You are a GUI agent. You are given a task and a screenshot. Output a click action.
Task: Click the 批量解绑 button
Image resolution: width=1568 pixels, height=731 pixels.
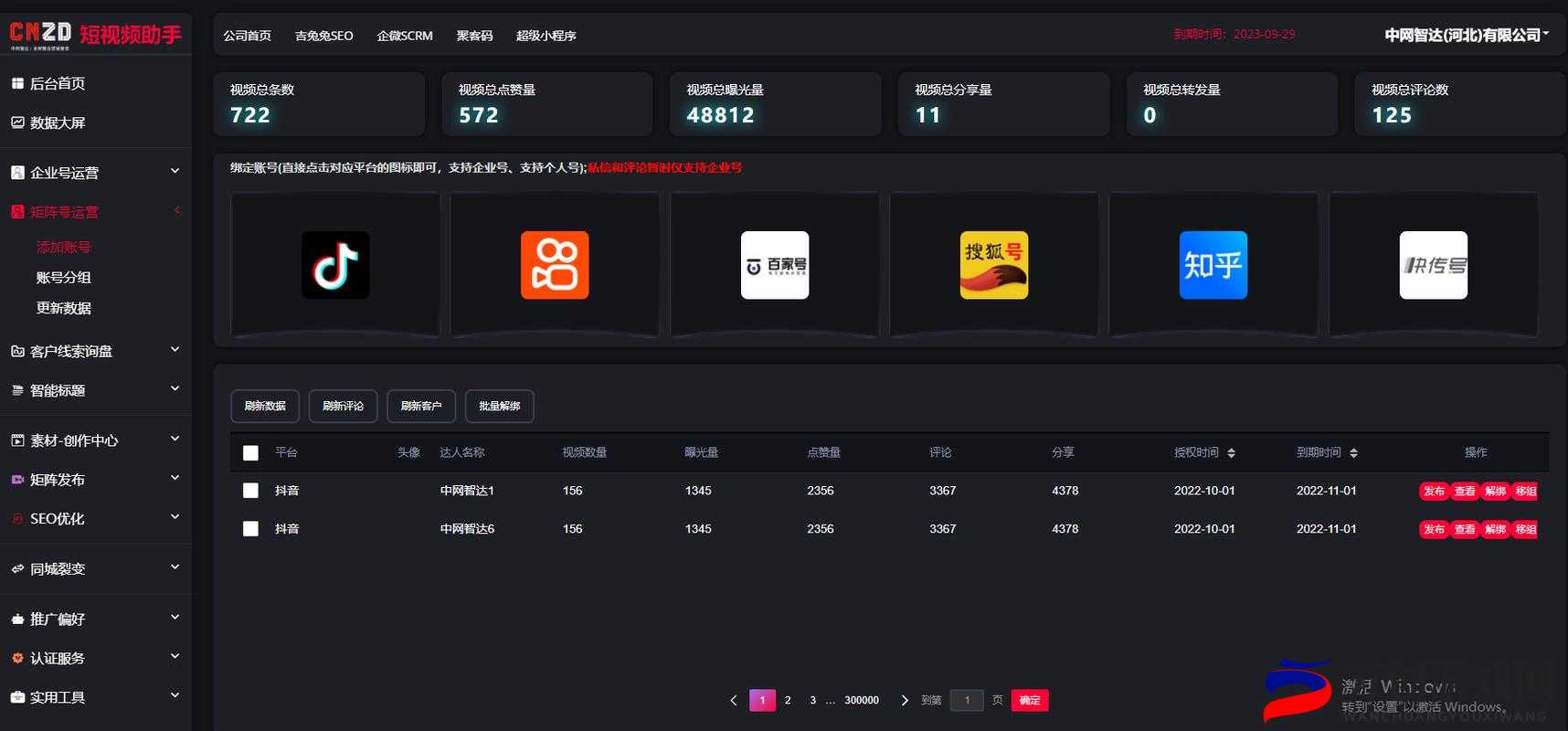tap(500, 406)
